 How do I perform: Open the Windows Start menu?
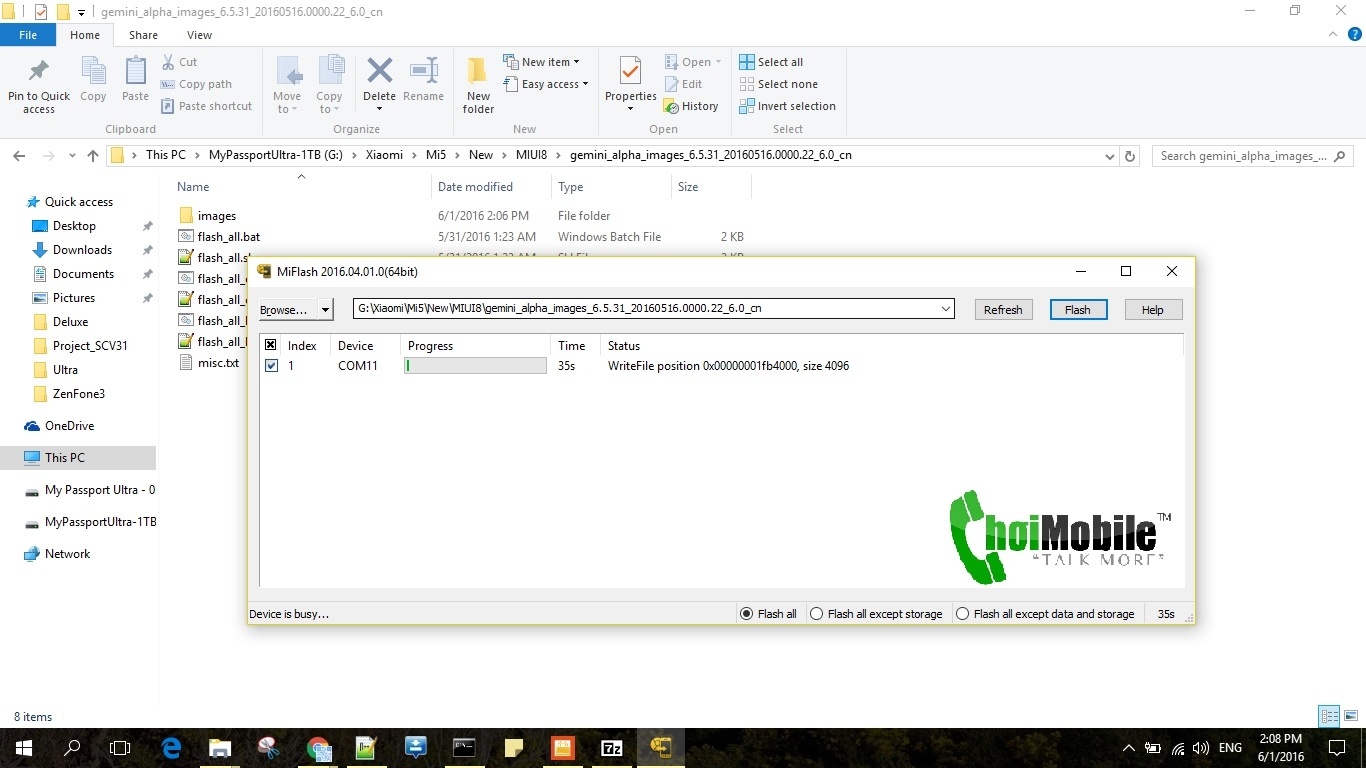point(24,747)
